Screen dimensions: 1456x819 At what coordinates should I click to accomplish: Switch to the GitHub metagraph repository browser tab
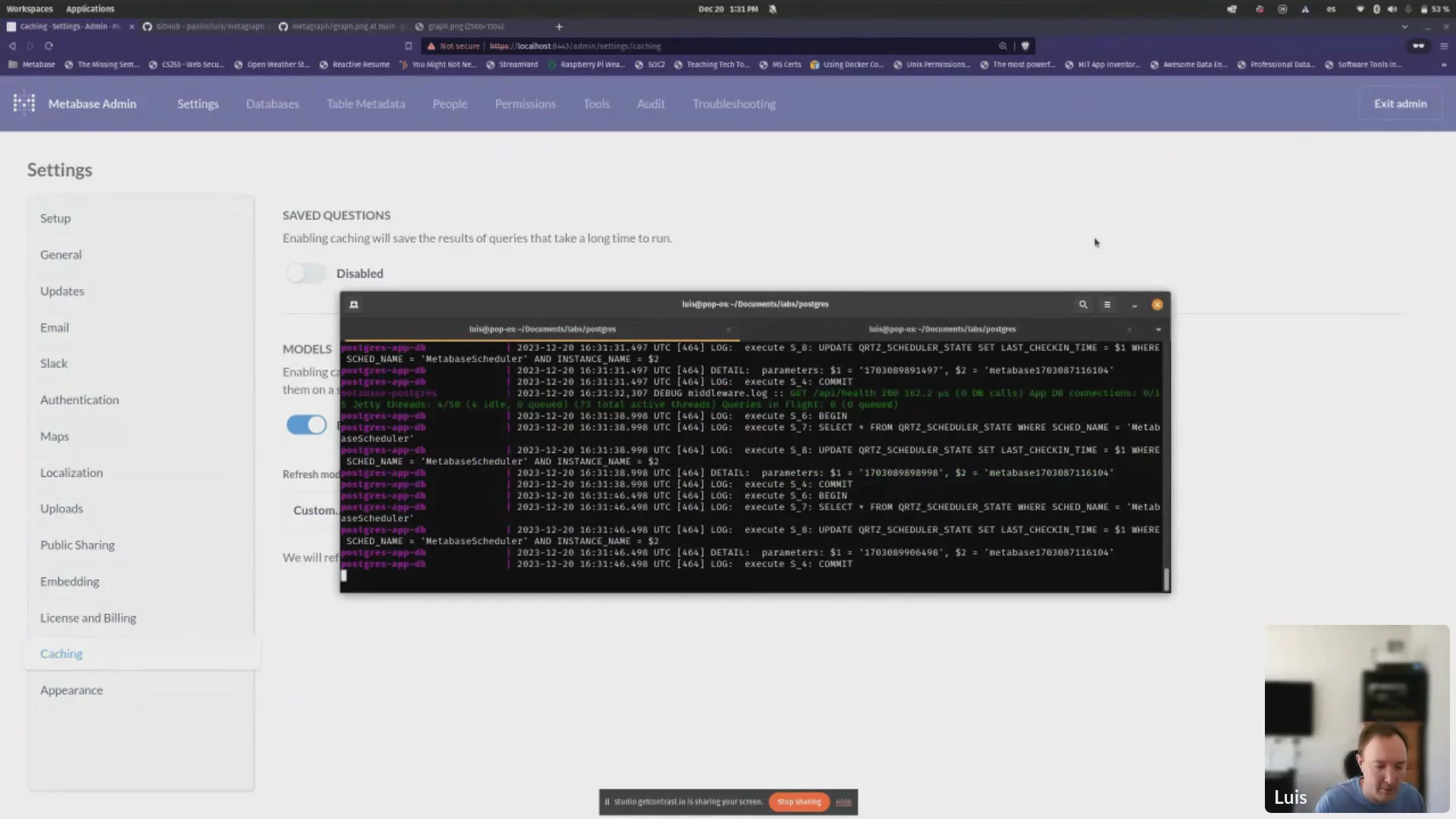(206, 27)
